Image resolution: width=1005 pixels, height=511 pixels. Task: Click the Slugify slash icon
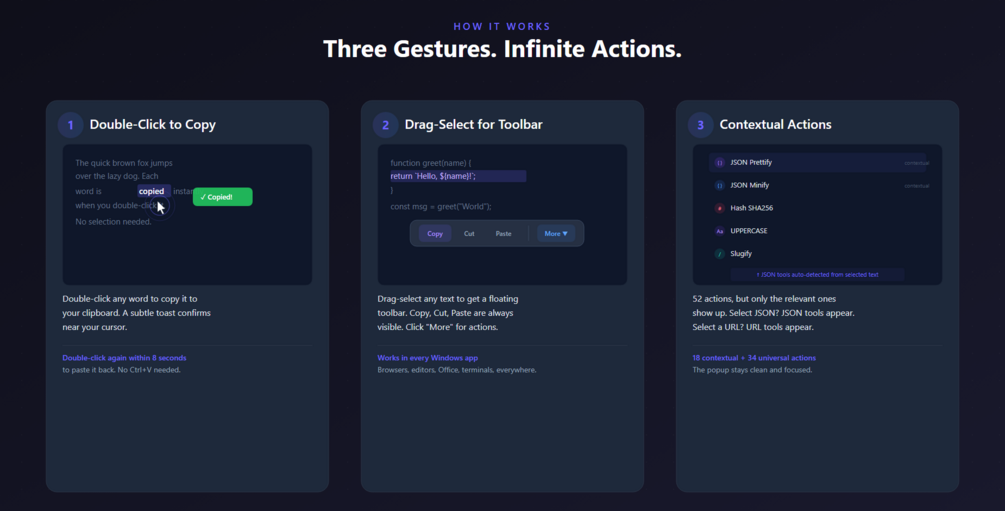(x=719, y=254)
